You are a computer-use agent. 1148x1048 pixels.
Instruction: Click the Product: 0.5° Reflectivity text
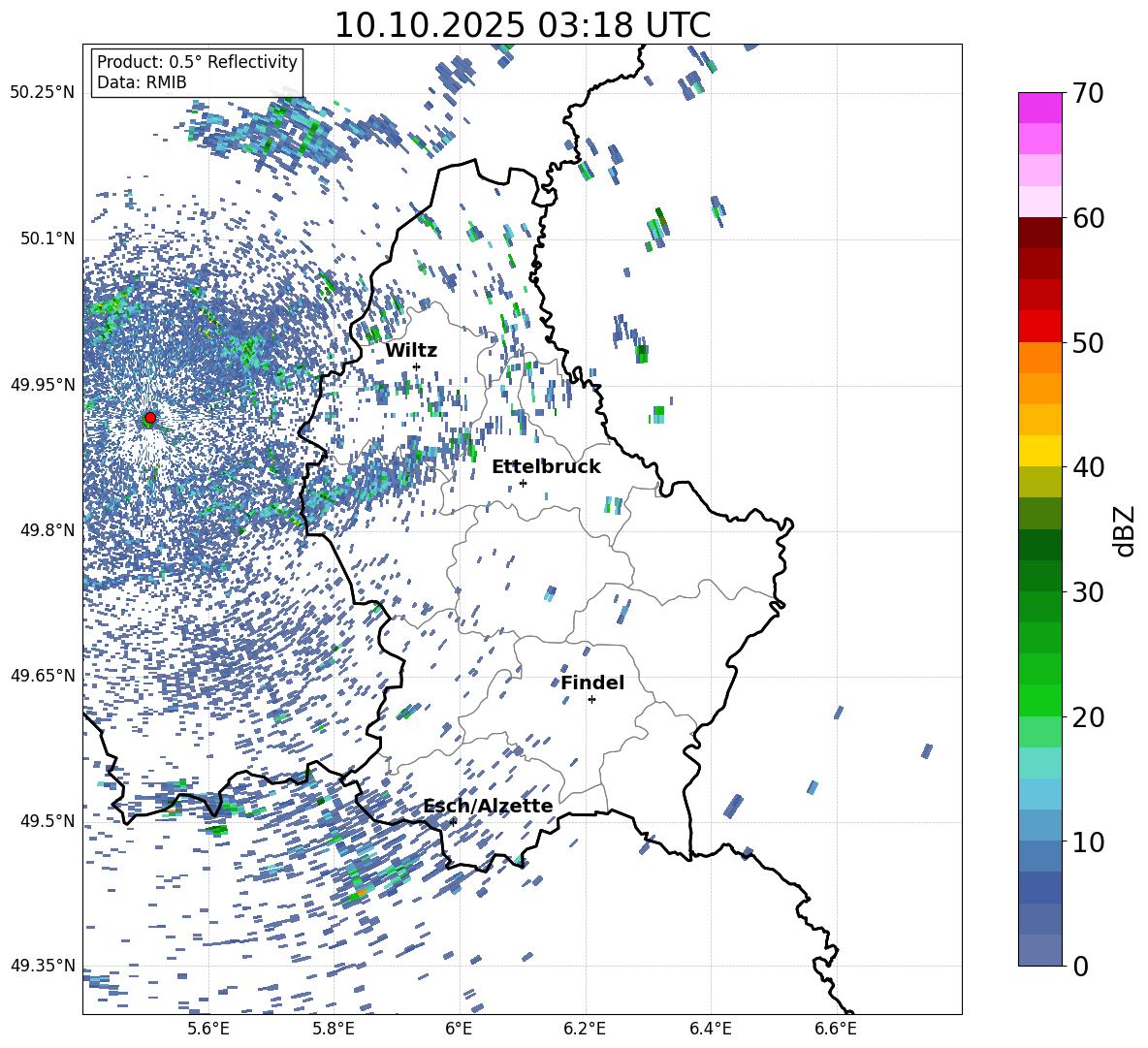click(x=197, y=62)
